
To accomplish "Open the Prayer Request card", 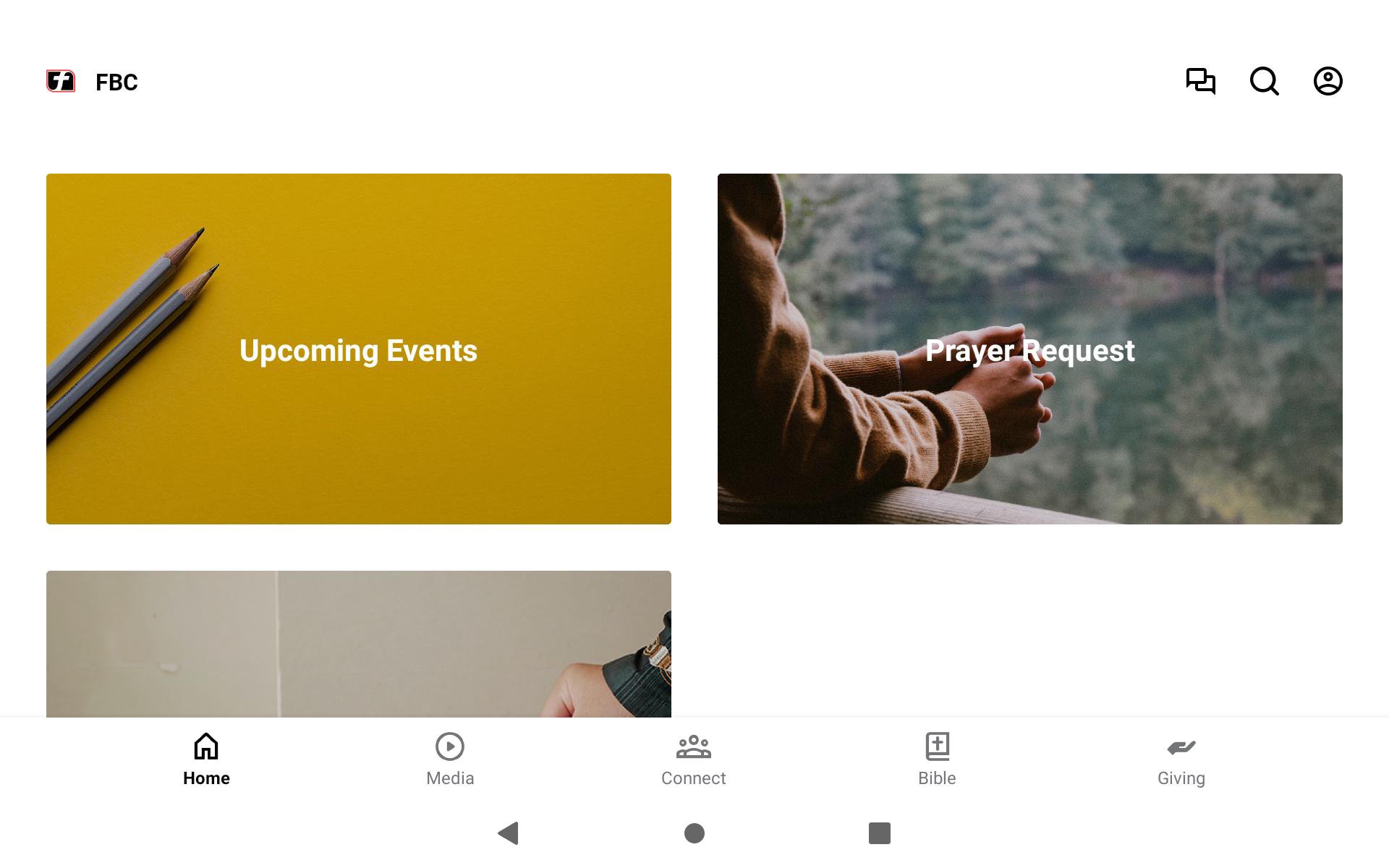I will click(1030, 349).
